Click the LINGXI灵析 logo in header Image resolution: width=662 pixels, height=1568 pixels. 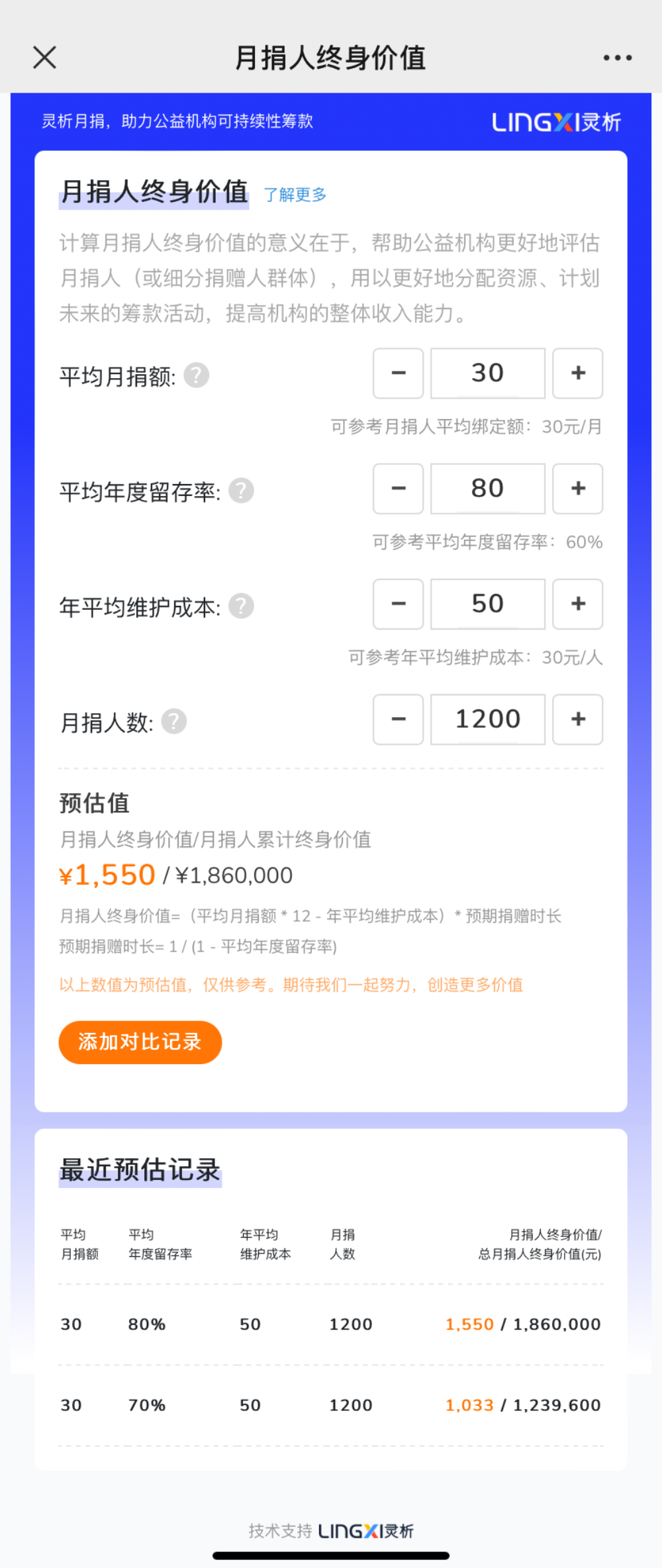pyautogui.click(x=556, y=122)
